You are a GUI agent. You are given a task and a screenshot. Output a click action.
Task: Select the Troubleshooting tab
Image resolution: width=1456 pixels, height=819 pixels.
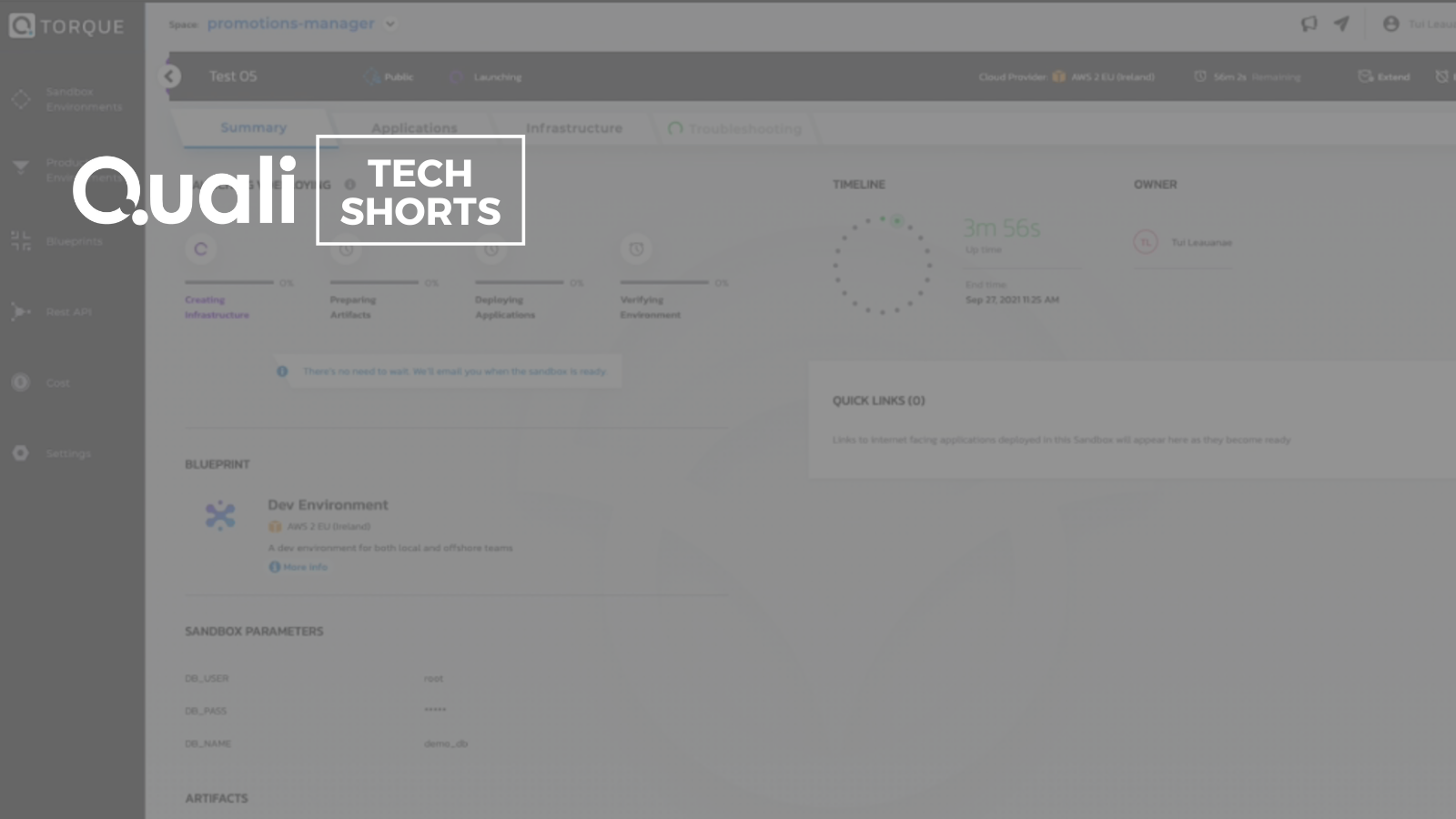click(744, 129)
